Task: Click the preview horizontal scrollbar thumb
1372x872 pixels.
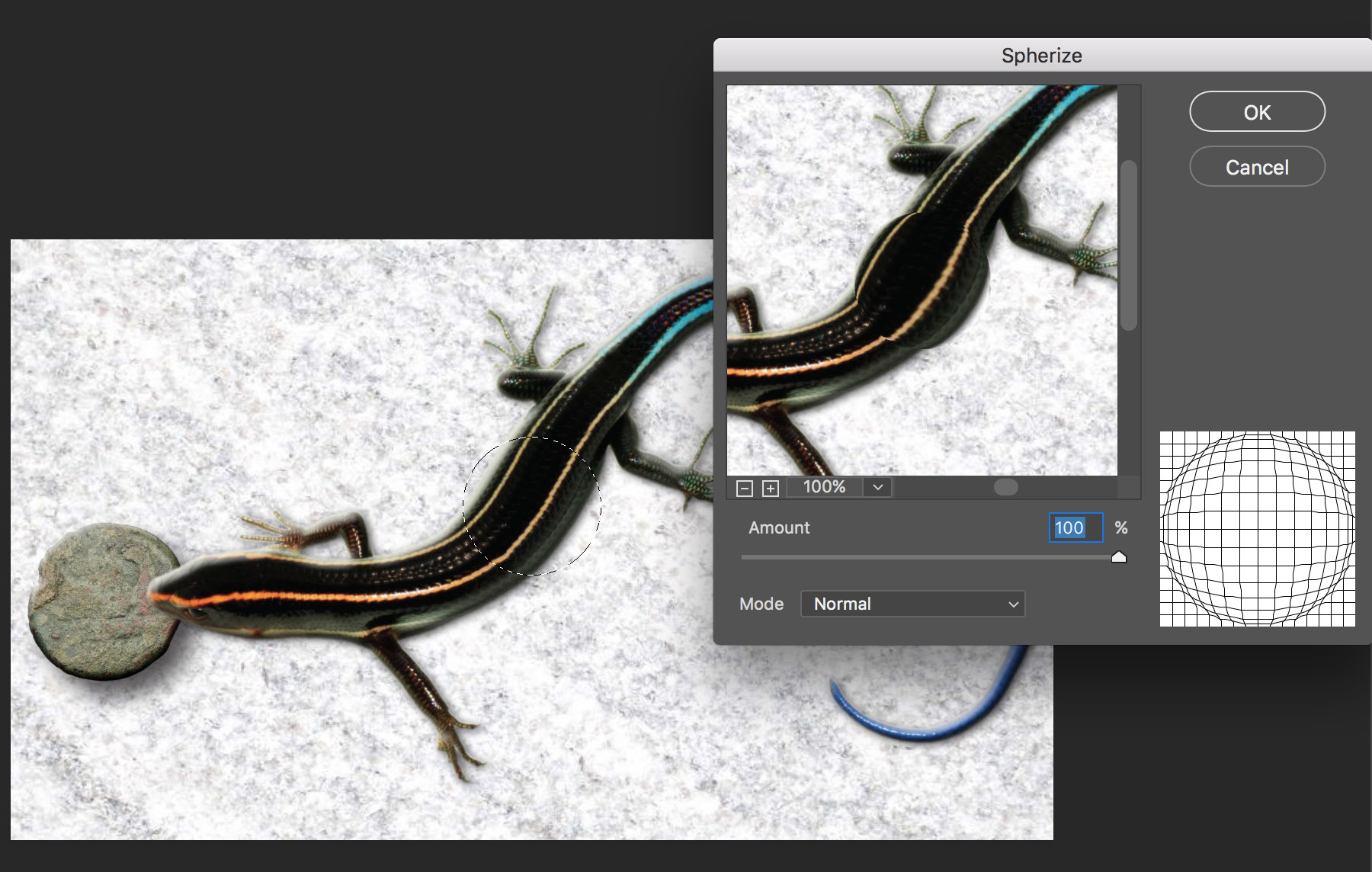Action: click(x=1005, y=488)
